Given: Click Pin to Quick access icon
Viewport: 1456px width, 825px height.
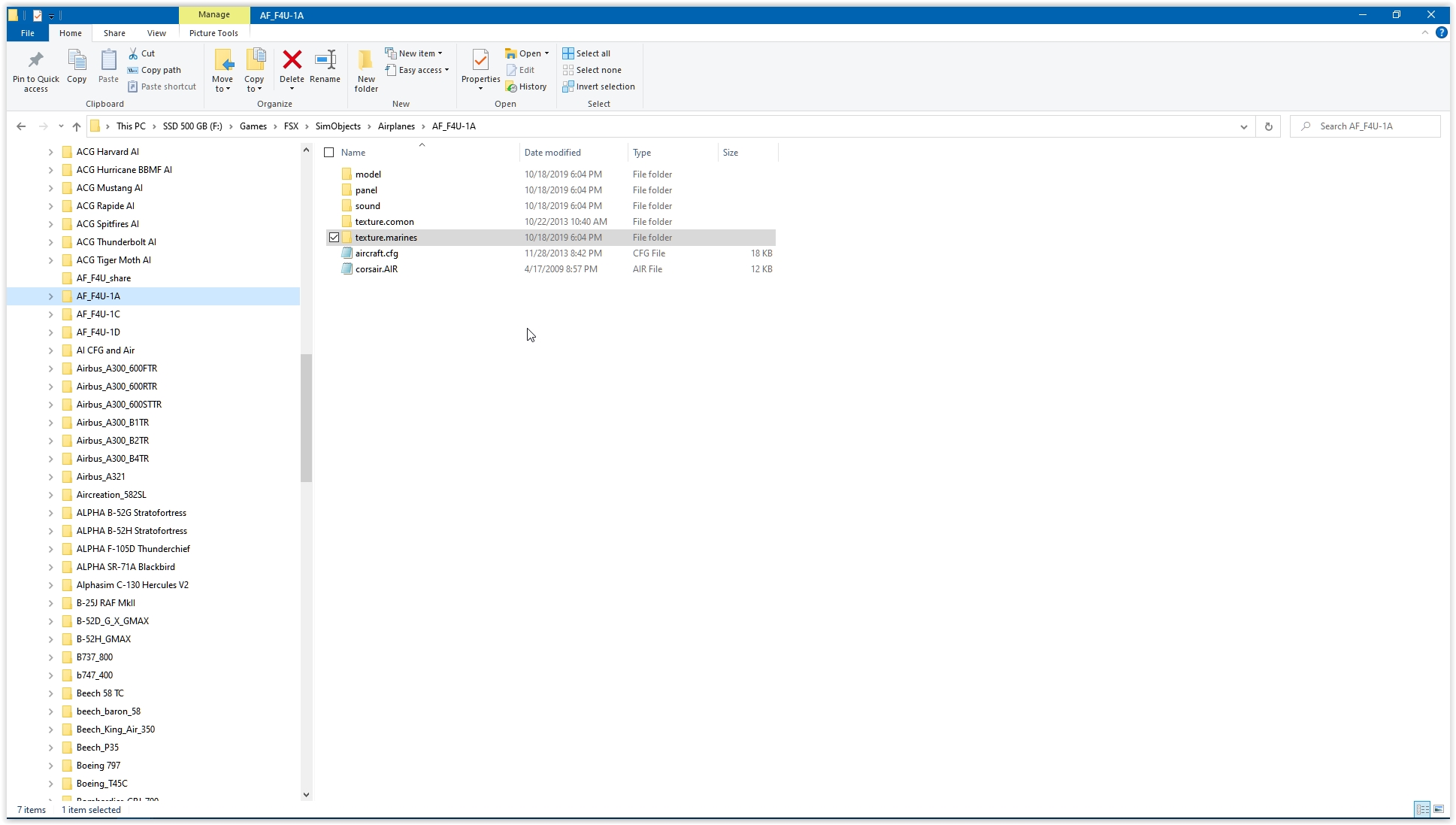Looking at the screenshot, I should point(35,60).
